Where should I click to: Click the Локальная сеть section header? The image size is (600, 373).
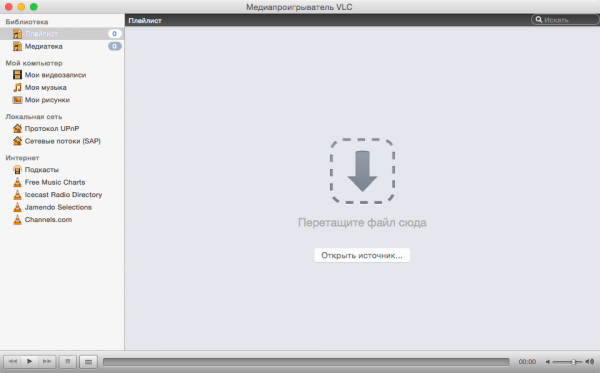34,116
